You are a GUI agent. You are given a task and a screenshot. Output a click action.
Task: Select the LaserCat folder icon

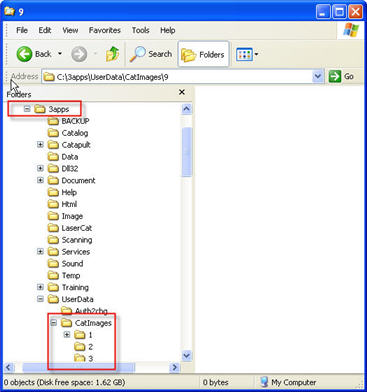(53, 228)
